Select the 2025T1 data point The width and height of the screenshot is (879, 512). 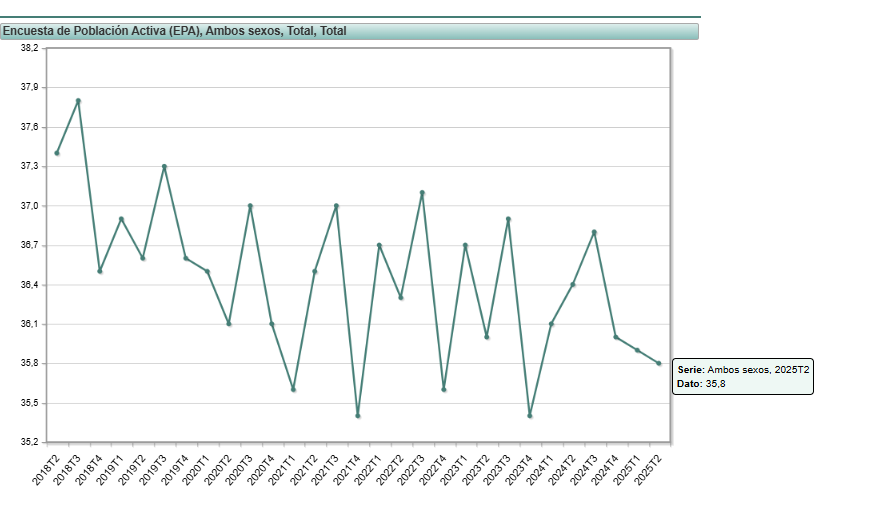point(637,350)
